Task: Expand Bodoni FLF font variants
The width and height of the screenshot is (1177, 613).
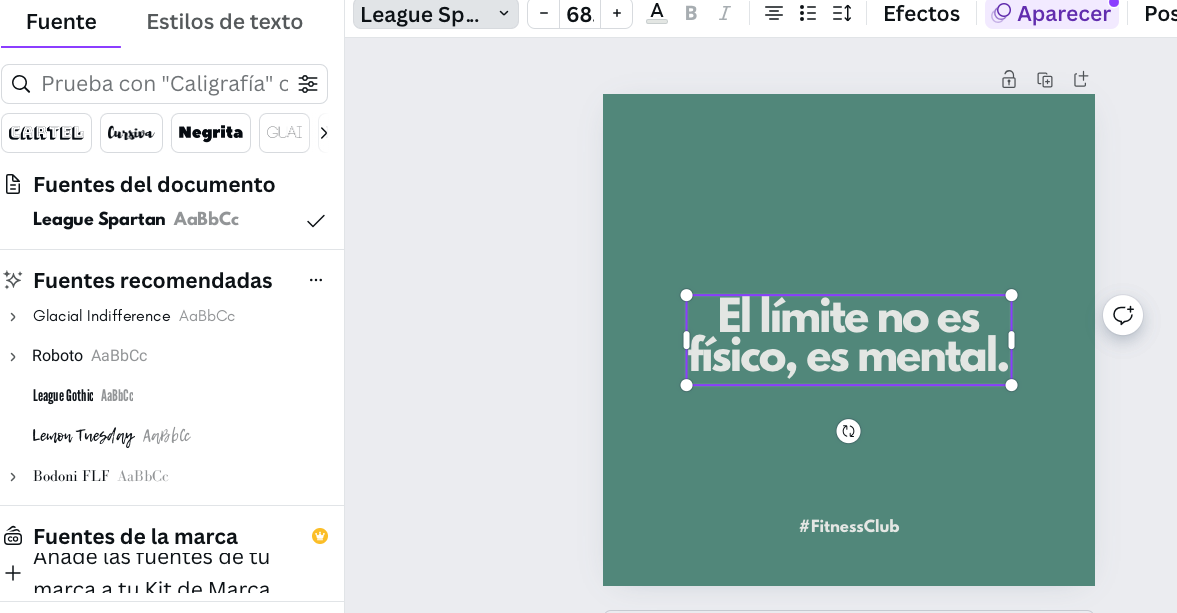Action: (x=13, y=476)
